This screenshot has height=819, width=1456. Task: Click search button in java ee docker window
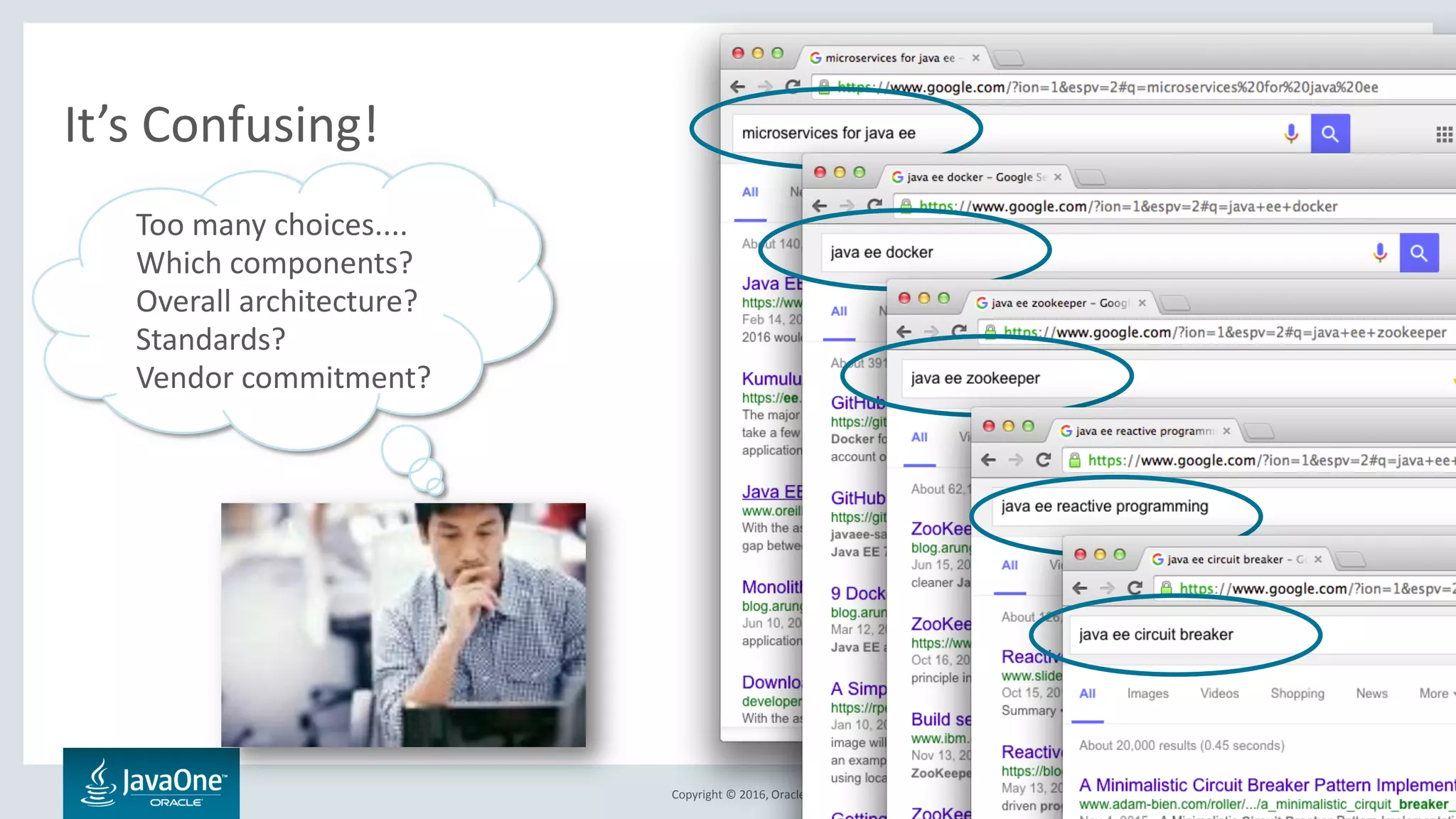pyautogui.click(x=1418, y=253)
